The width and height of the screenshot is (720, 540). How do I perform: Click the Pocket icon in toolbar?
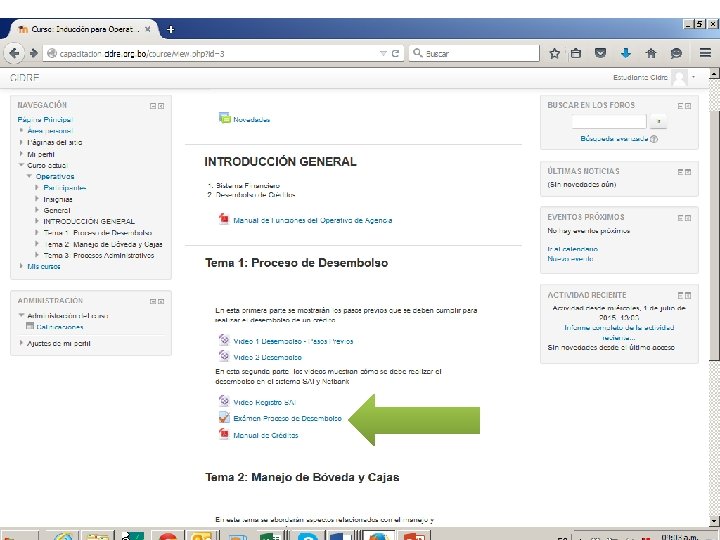click(x=600, y=53)
